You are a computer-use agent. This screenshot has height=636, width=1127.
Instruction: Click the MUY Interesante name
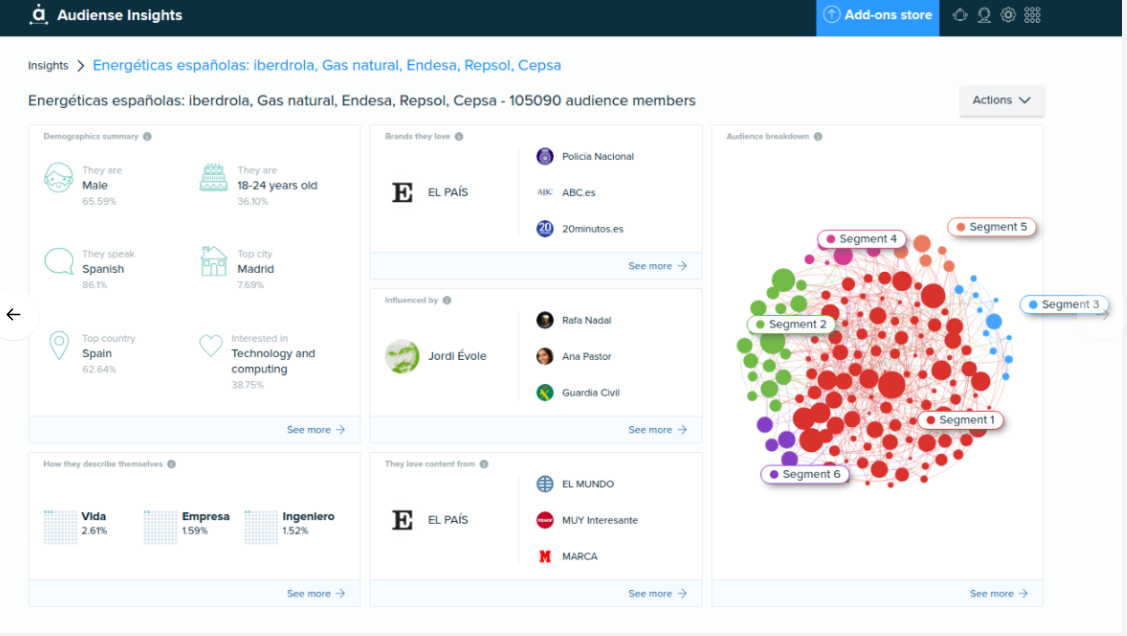(599, 520)
